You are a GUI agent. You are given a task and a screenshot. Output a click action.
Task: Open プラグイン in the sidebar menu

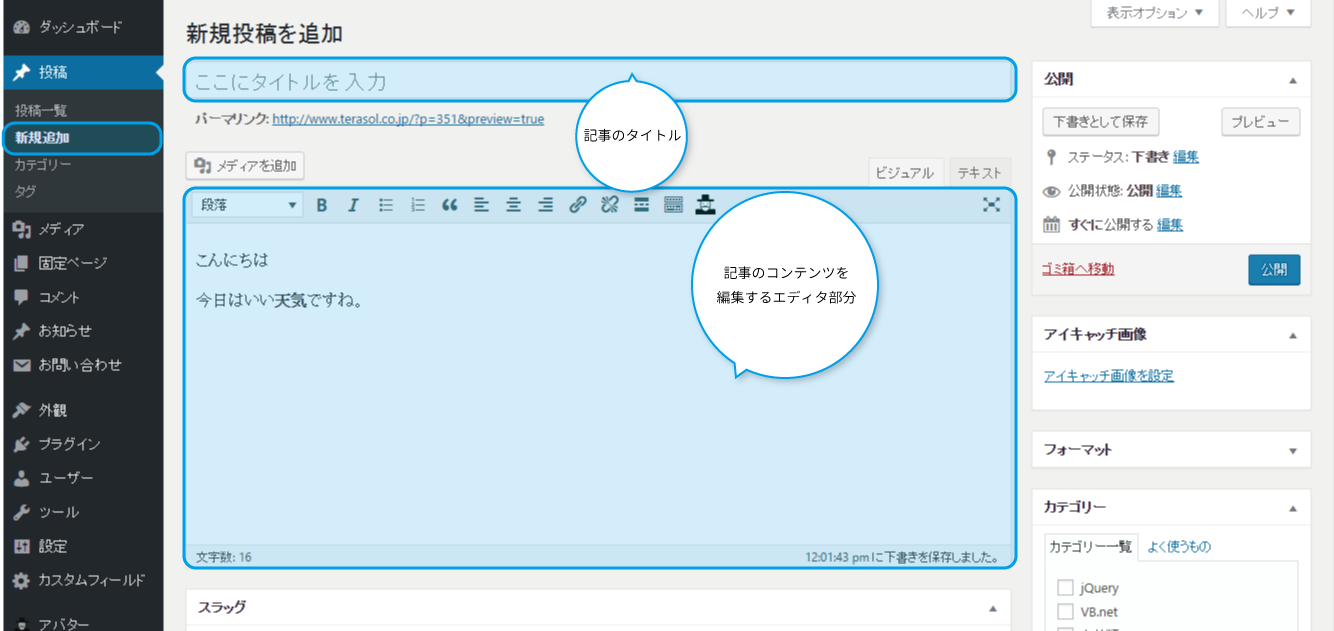(69, 444)
